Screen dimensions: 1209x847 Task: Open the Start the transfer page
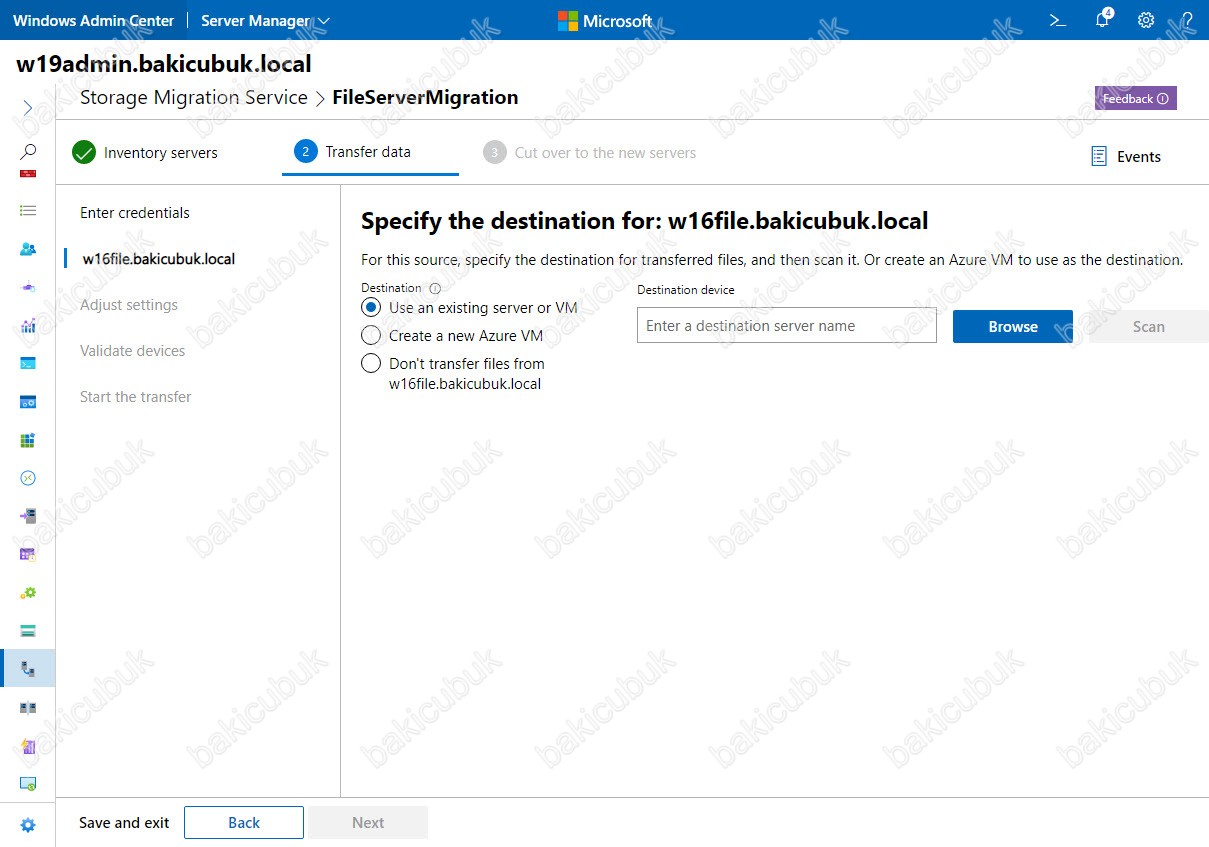pyautogui.click(x=136, y=397)
